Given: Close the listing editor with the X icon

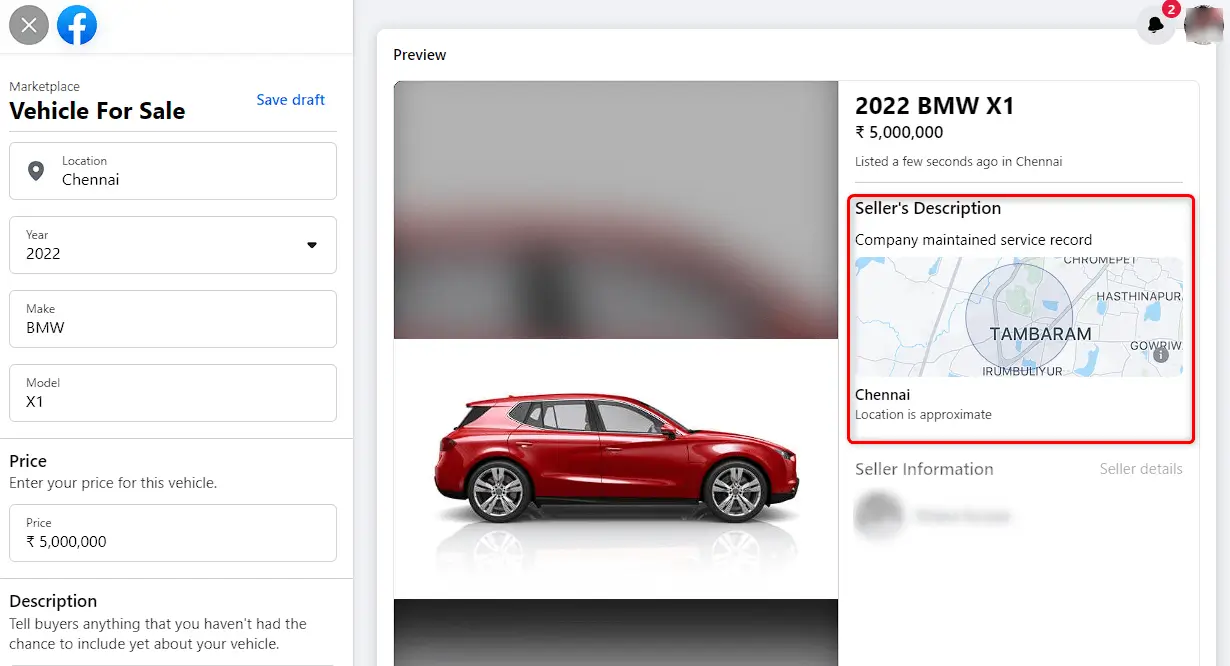Looking at the screenshot, I should 29,25.
